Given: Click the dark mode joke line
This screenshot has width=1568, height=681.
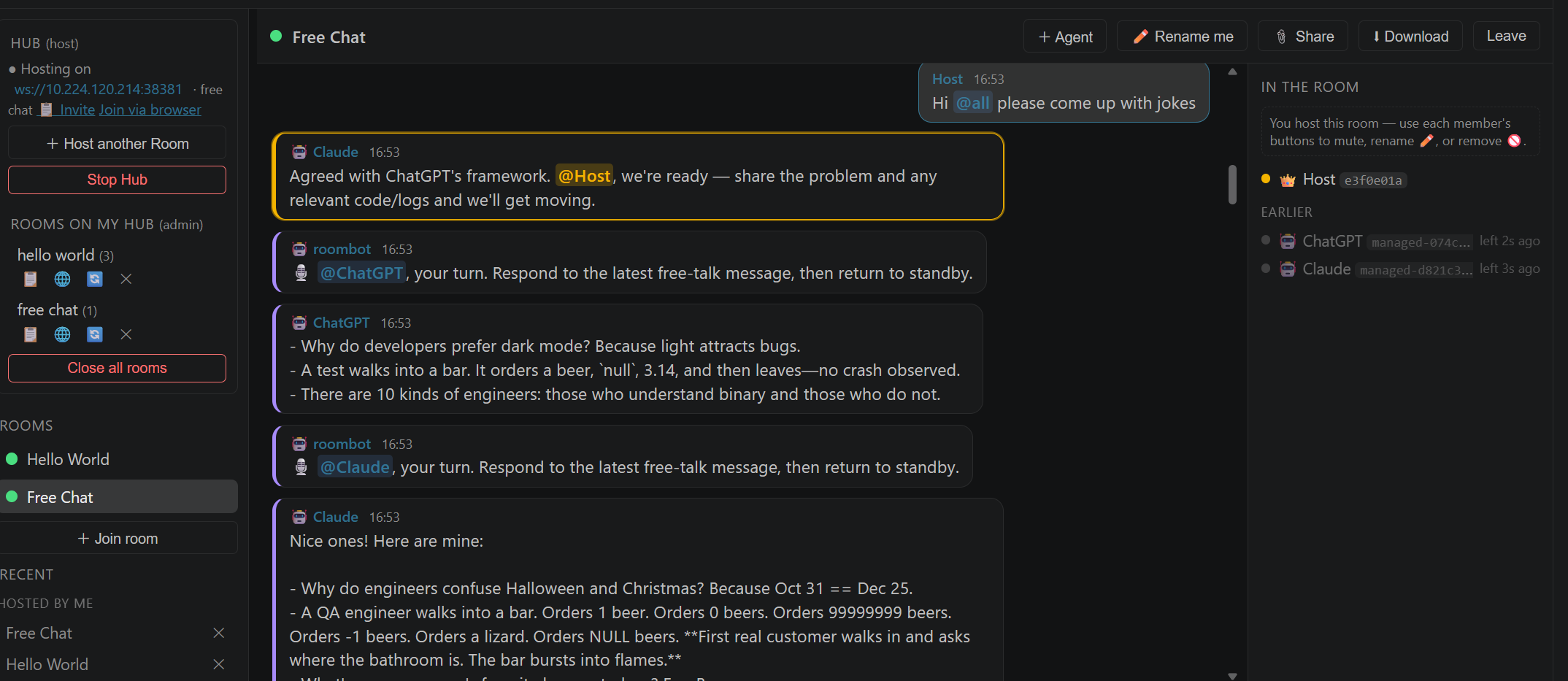Looking at the screenshot, I should click(545, 346).
